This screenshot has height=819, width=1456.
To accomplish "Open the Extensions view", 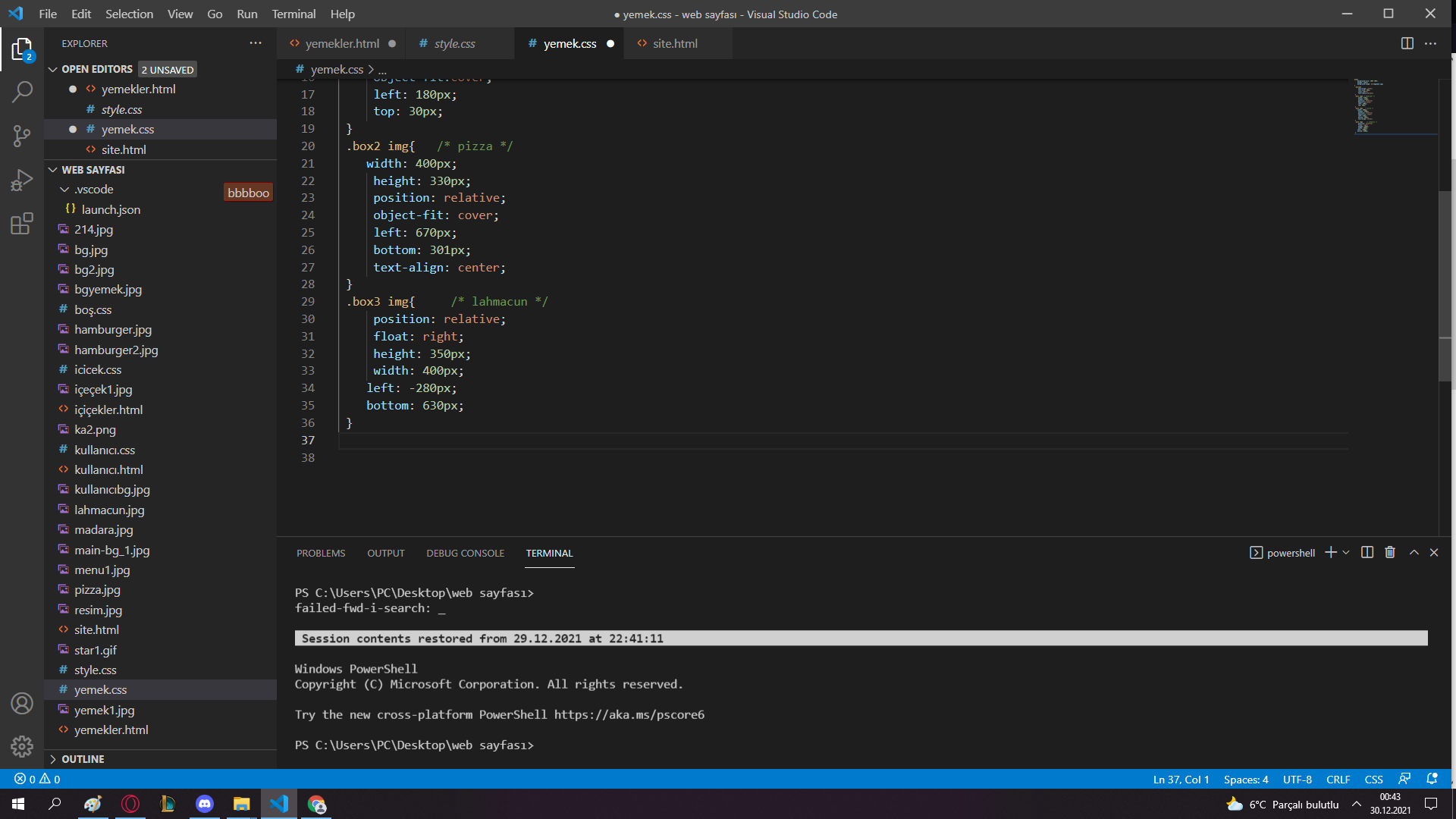I will tap(22, 224).
